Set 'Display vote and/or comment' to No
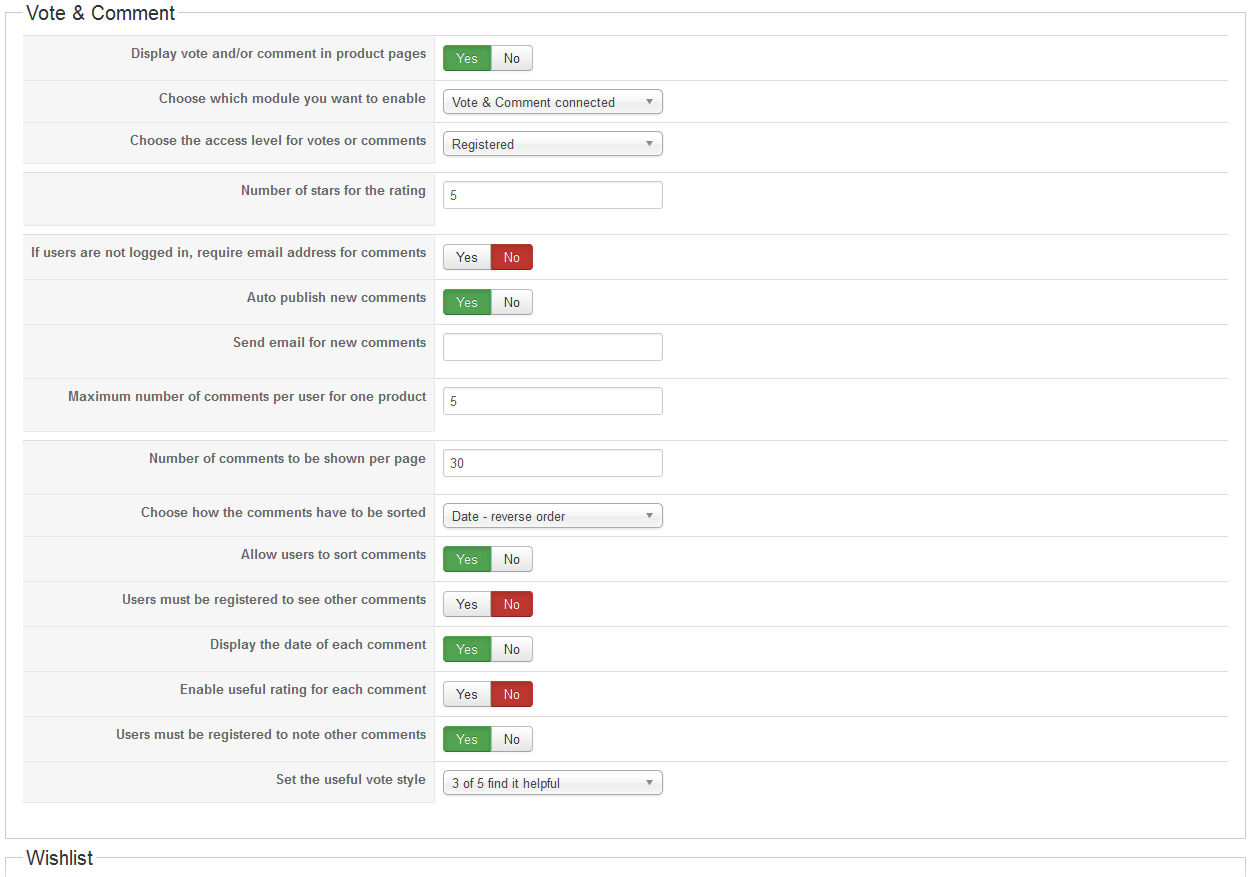 point(512,58)
